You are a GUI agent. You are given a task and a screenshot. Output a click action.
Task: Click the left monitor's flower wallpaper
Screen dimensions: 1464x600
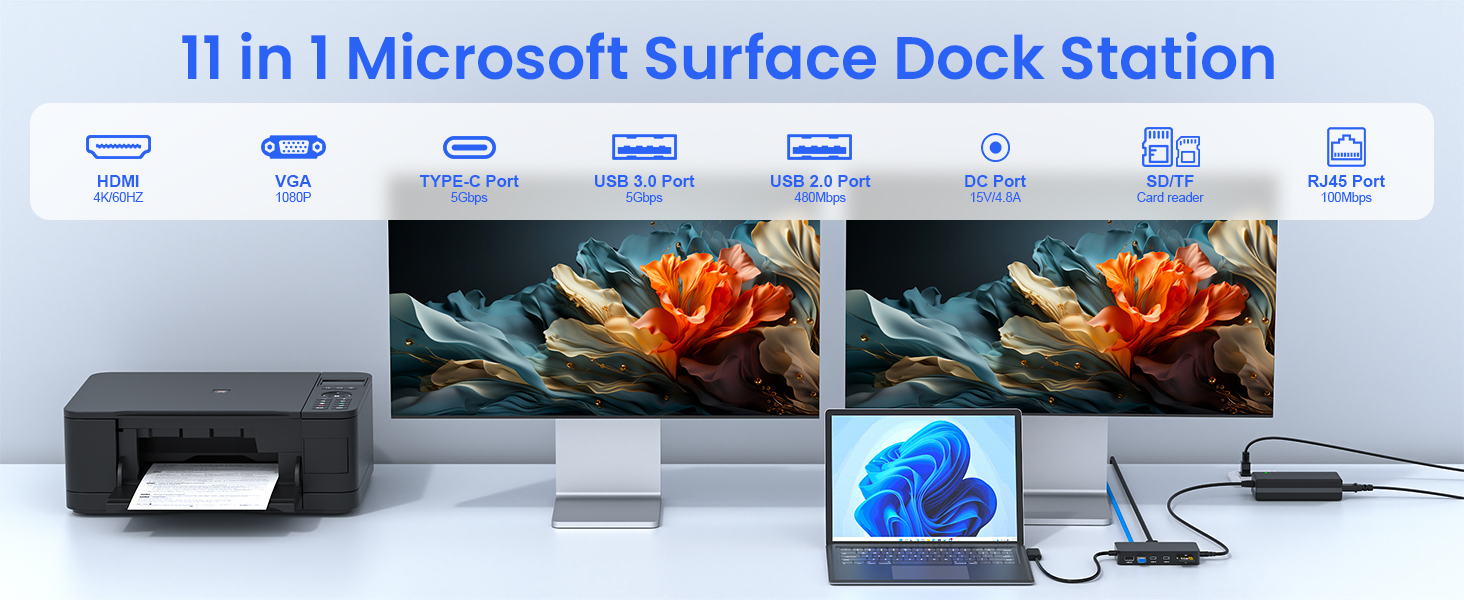604,317
